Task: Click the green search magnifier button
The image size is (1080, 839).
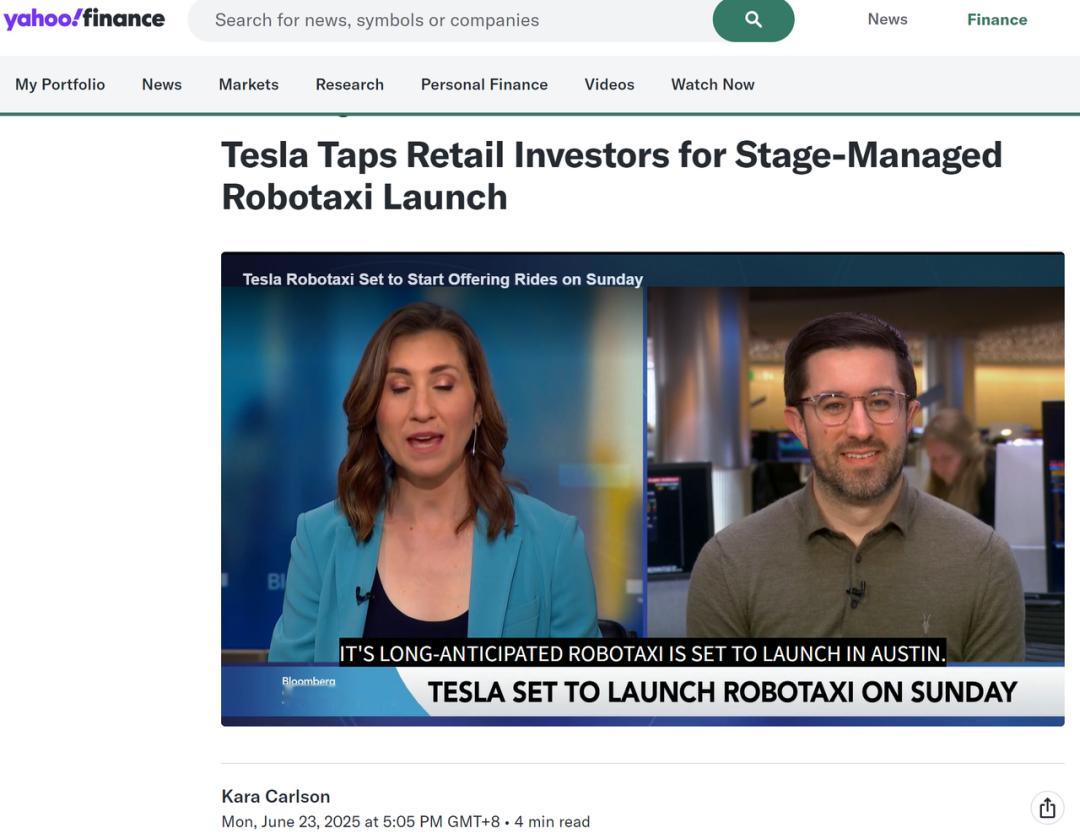Action: [753, 20]
